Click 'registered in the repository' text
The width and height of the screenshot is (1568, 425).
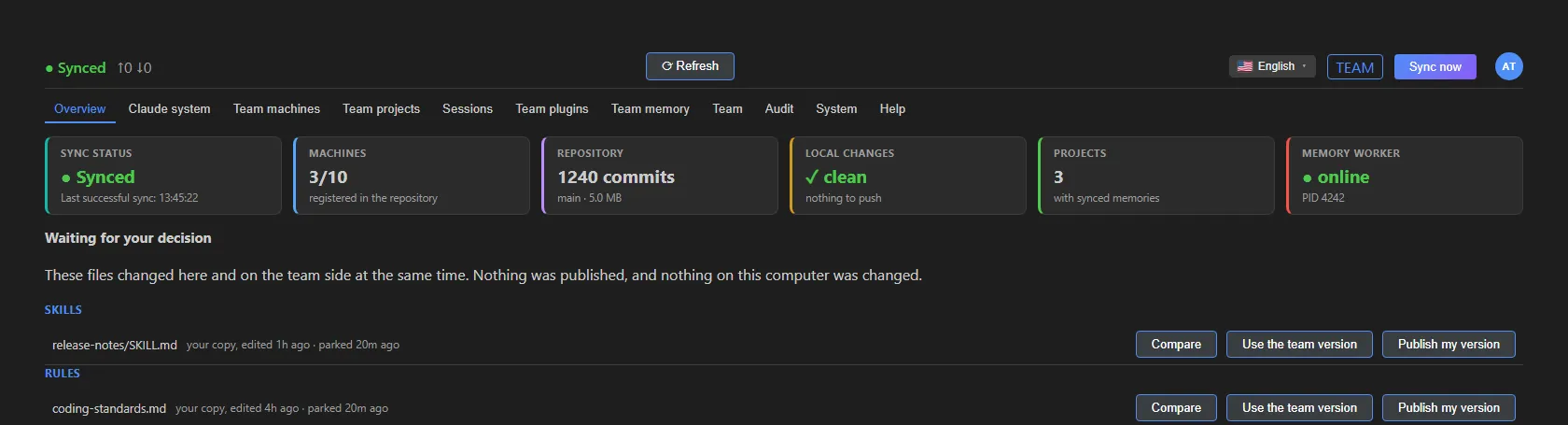[373, 198]
